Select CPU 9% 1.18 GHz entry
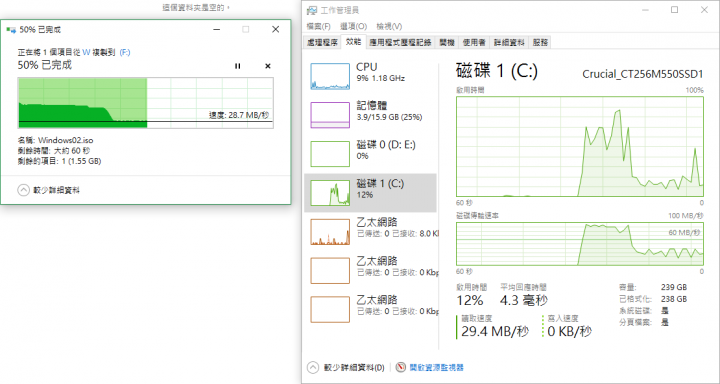720x384 pixels. click(370, 76)
